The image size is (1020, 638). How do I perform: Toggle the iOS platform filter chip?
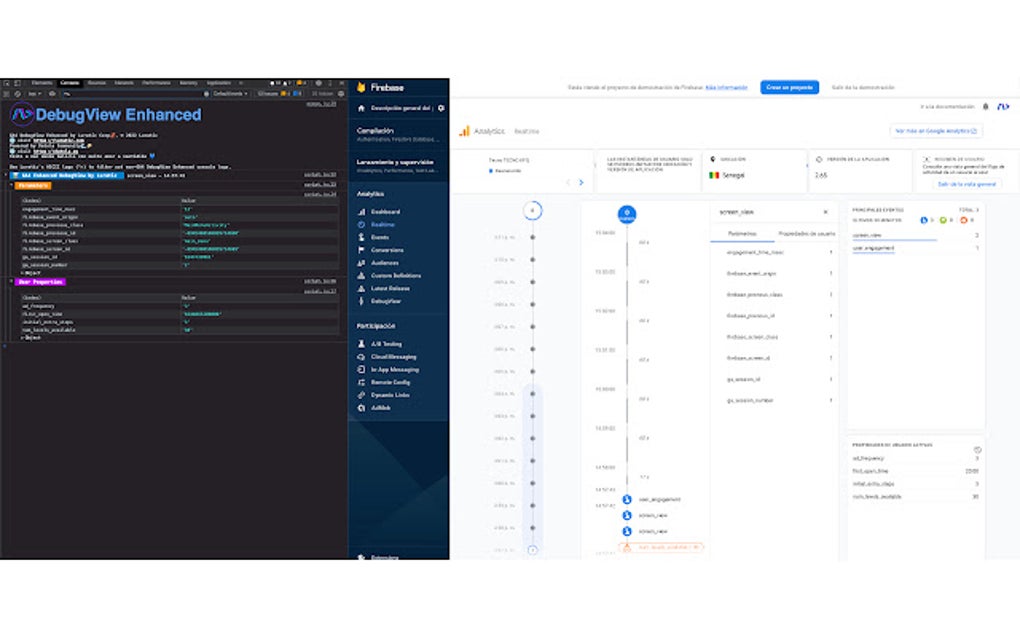coord(924,220)
